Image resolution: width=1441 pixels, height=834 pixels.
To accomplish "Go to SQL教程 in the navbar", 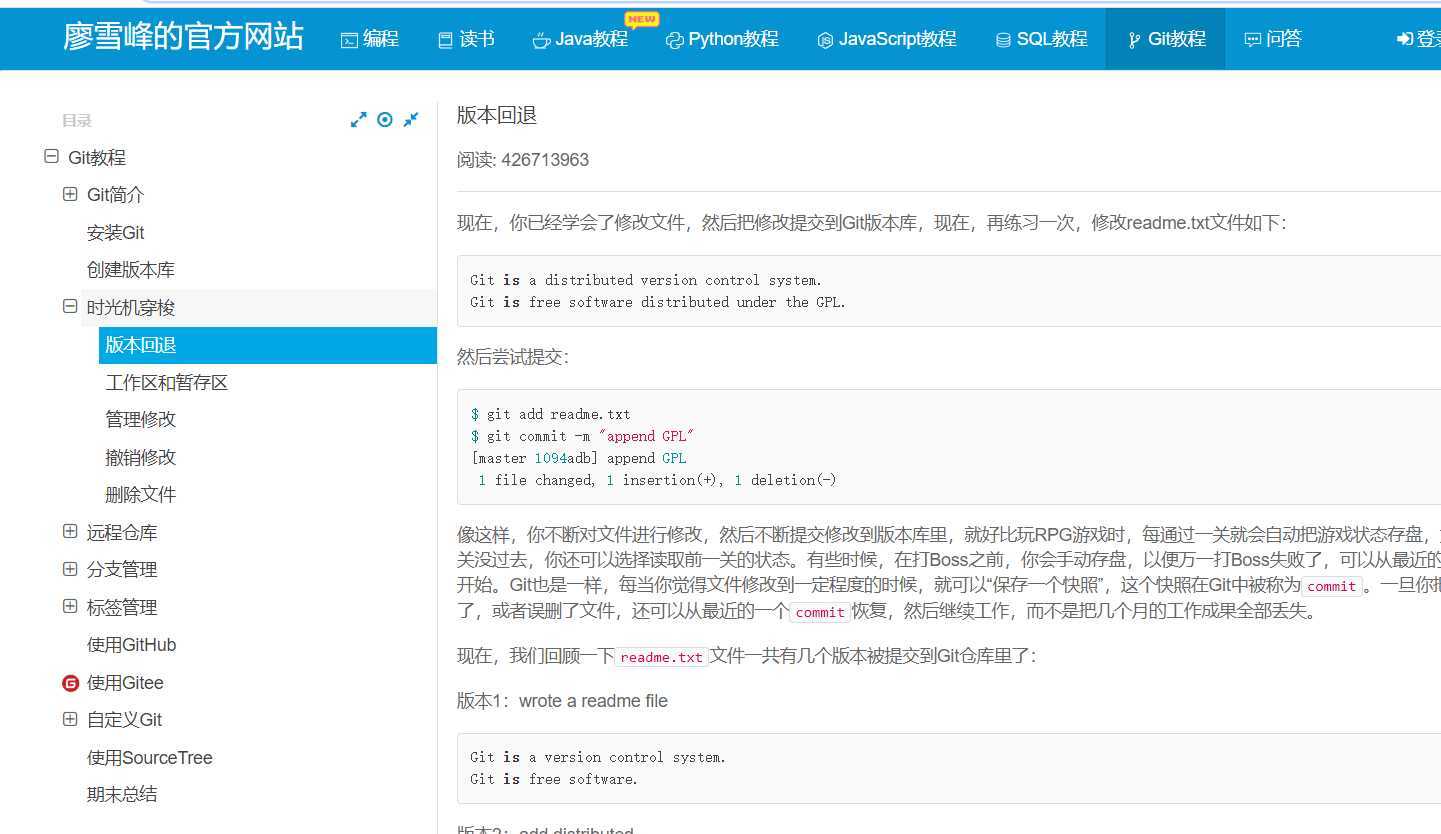I will click(x=1041, y=39).
